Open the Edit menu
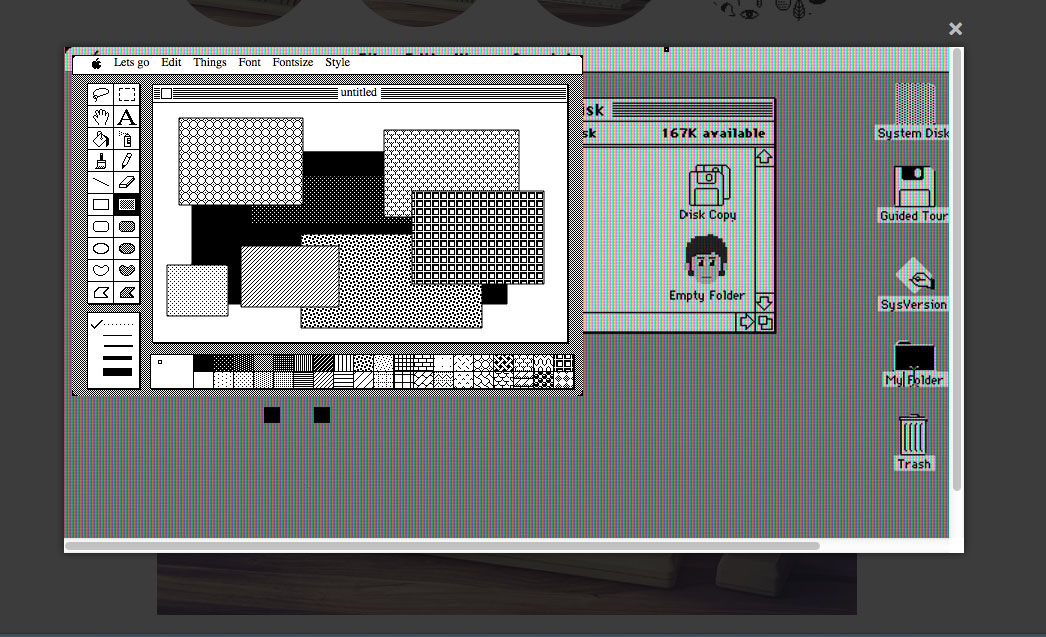 171,62
